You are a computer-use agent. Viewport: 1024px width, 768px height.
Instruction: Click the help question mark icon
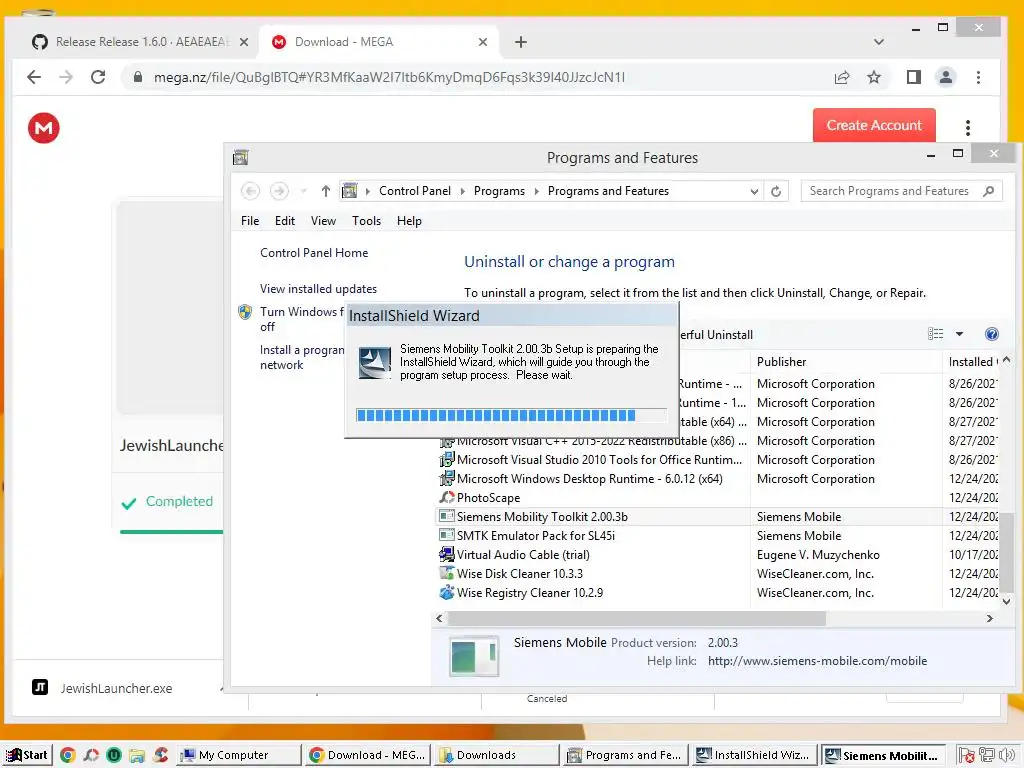click(x=991, y=334)
